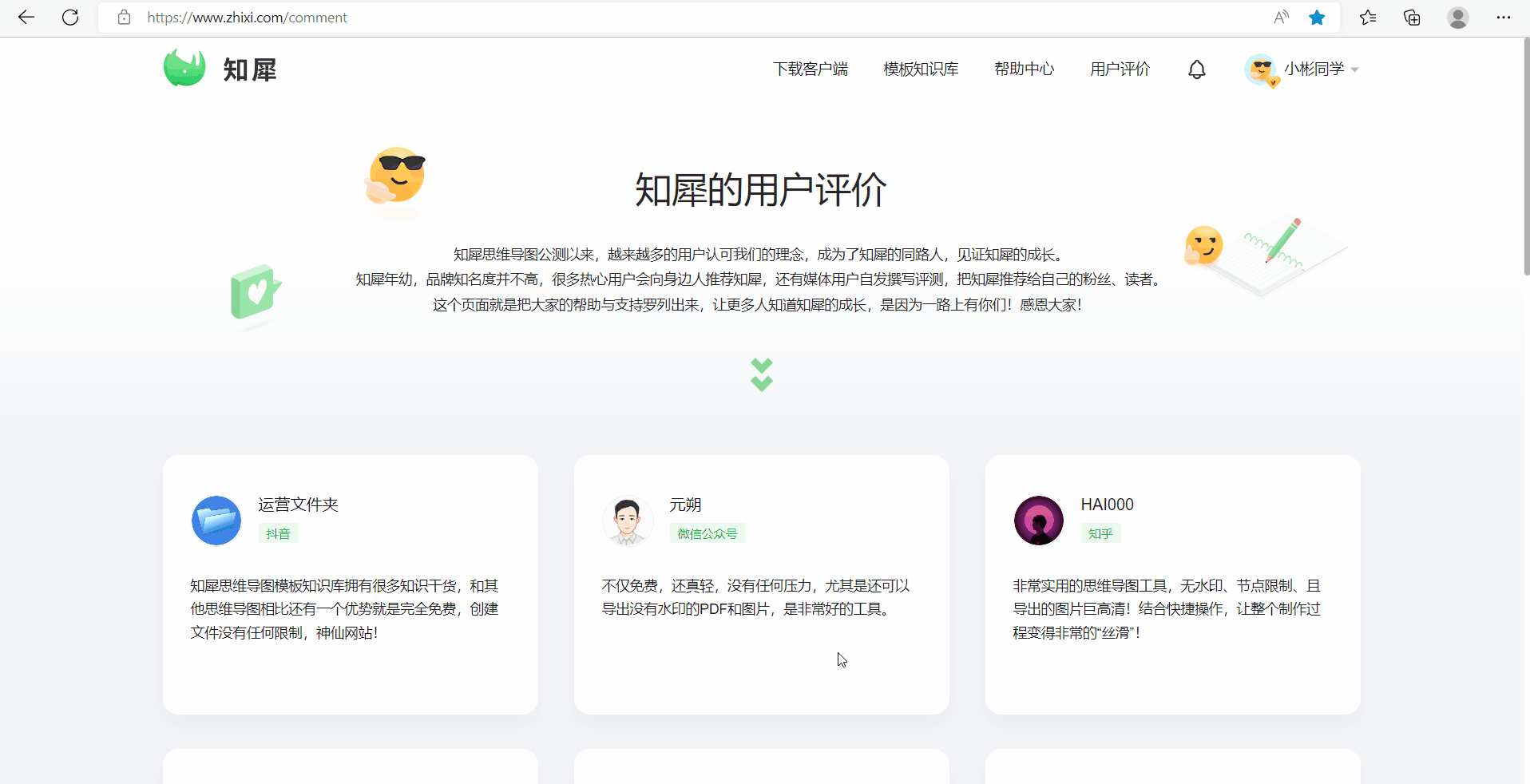Click the user avatar with sunglasses
The height and width of the screenshot is (784, 1530).
(x=1262, y=70)
